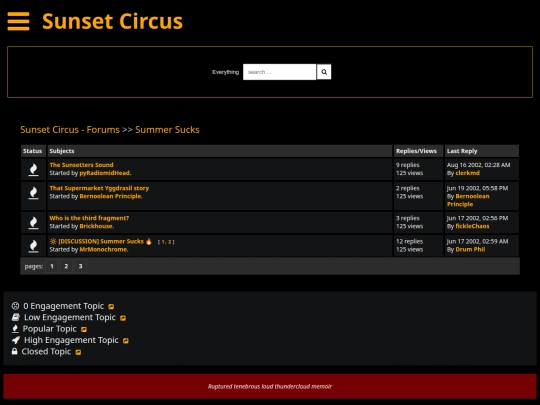Click the High Engagement rocket icon

click(x=16, y=340)
